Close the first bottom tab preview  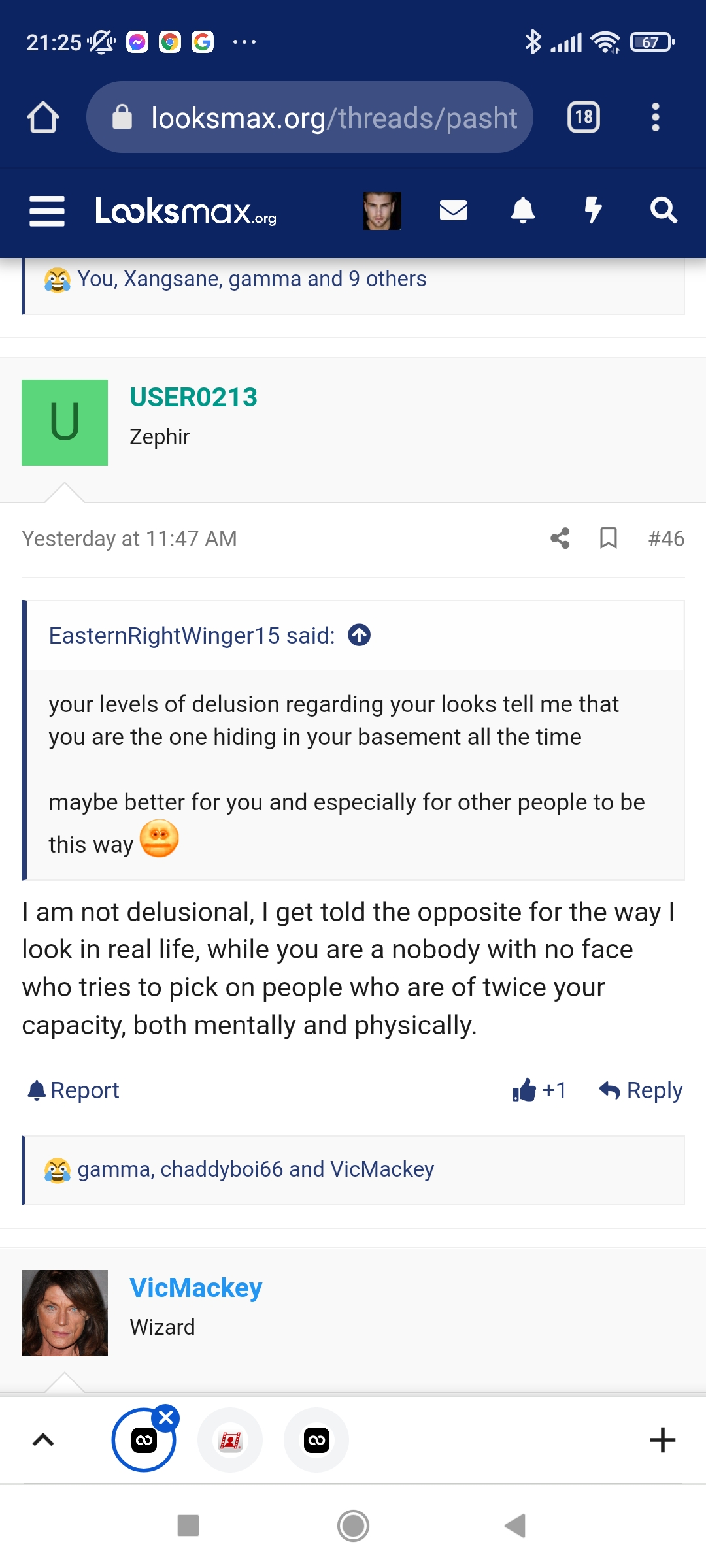click(x=166, y=1418)
